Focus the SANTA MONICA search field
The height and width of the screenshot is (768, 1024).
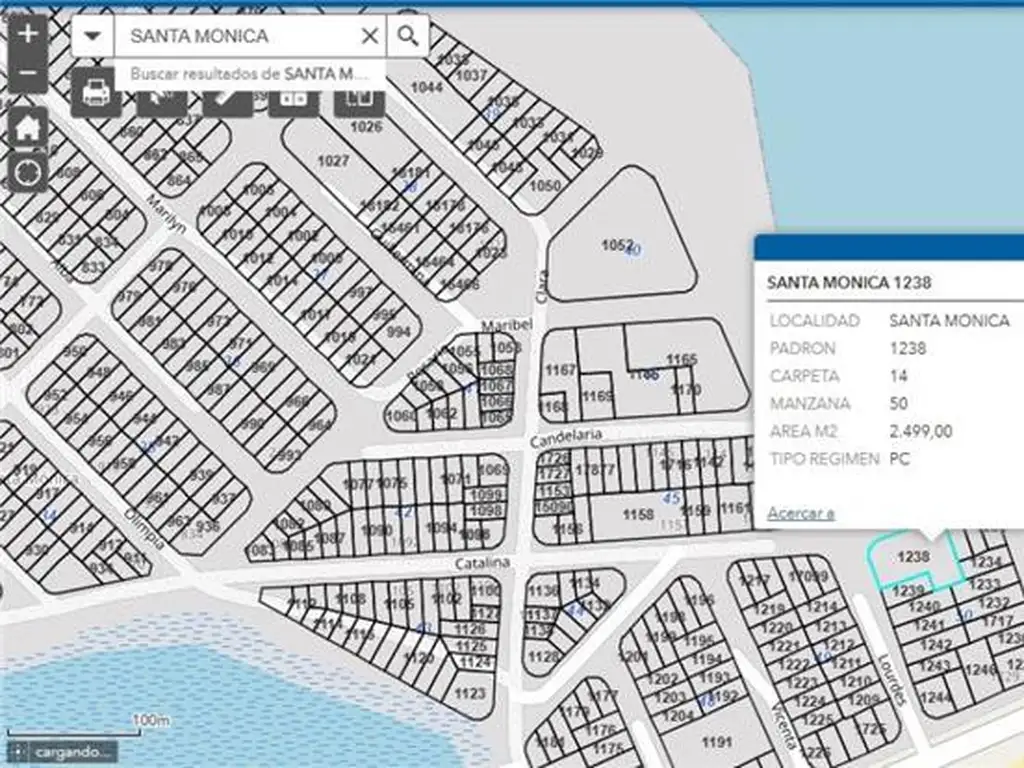coord(235,36)
